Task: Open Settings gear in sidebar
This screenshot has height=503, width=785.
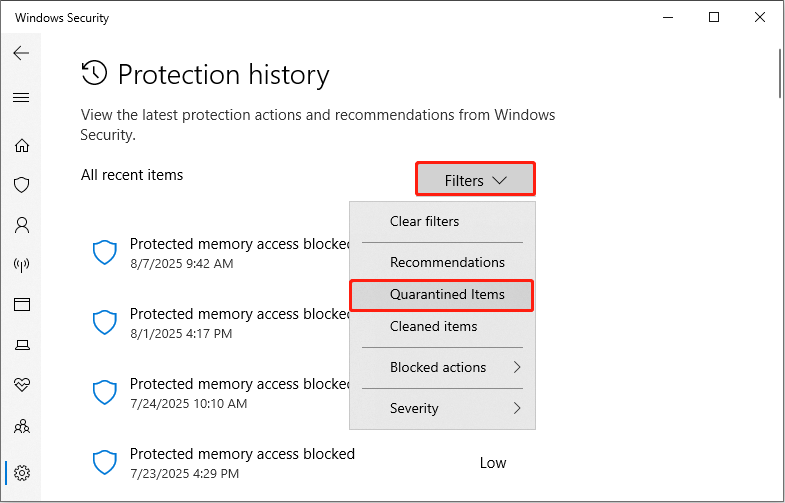Action: 21,472
